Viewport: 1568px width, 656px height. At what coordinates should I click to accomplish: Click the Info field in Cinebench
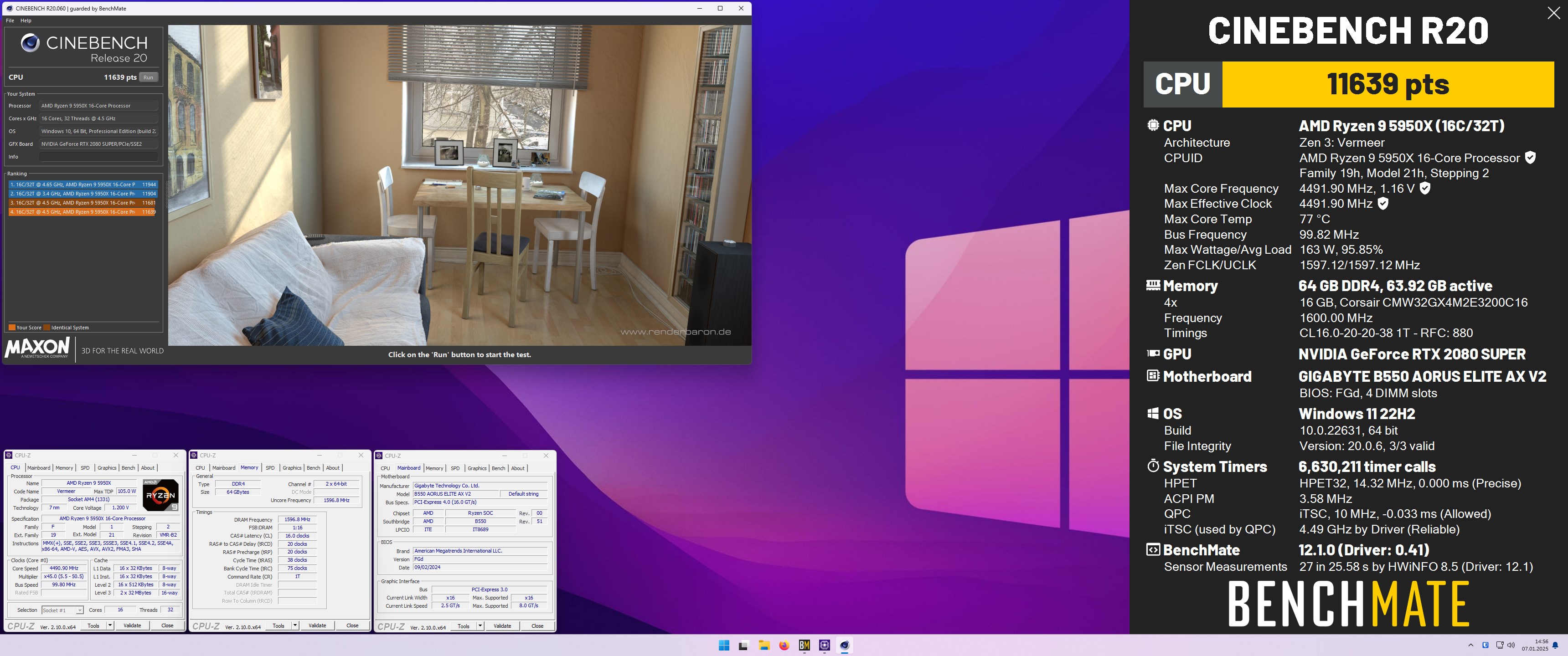(98, 156)
